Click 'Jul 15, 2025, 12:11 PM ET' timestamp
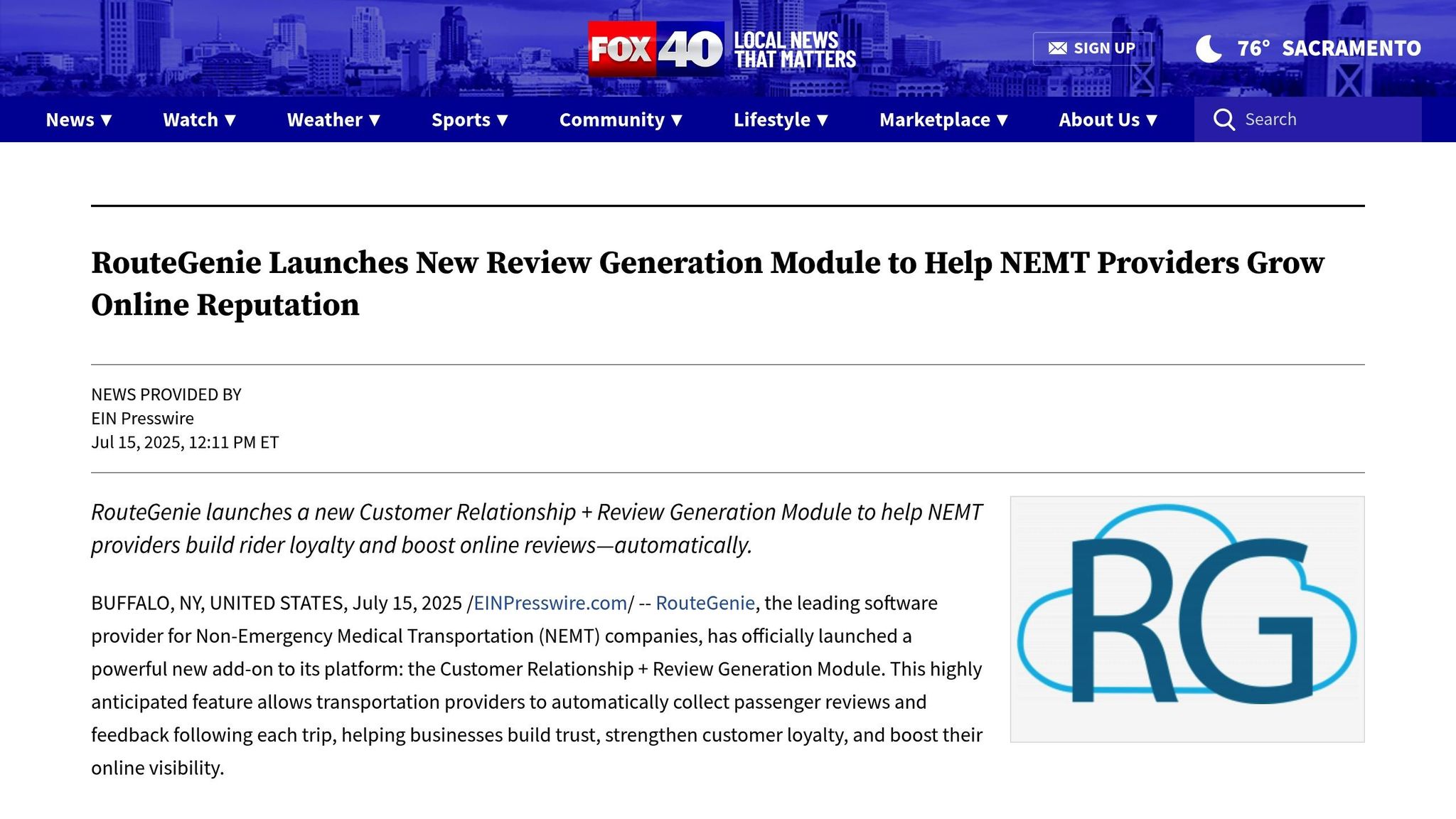 pos(185,442)
